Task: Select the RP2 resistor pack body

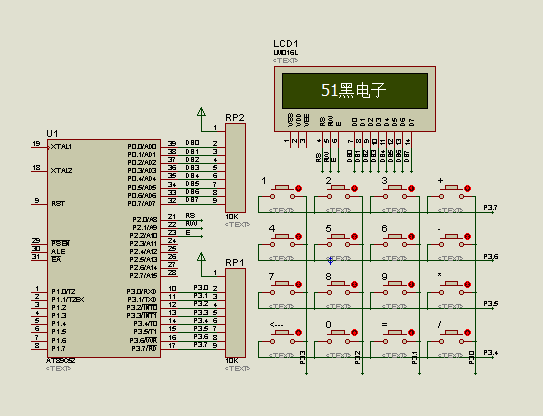Action: point(235,168)
